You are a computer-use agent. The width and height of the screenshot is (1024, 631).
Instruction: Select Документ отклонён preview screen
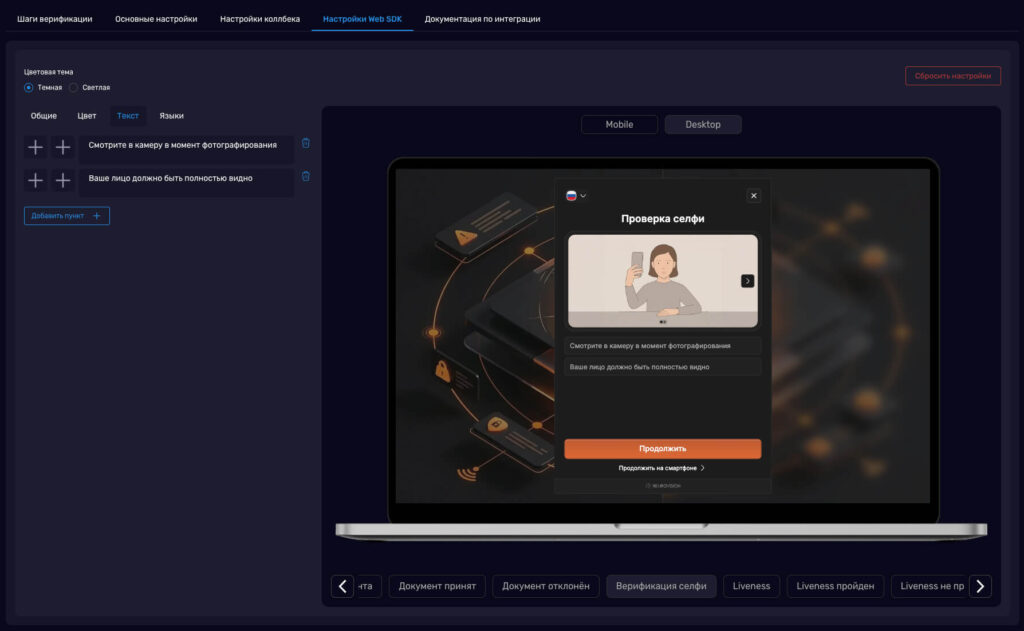pyautogui.click(x=545, y=586)
